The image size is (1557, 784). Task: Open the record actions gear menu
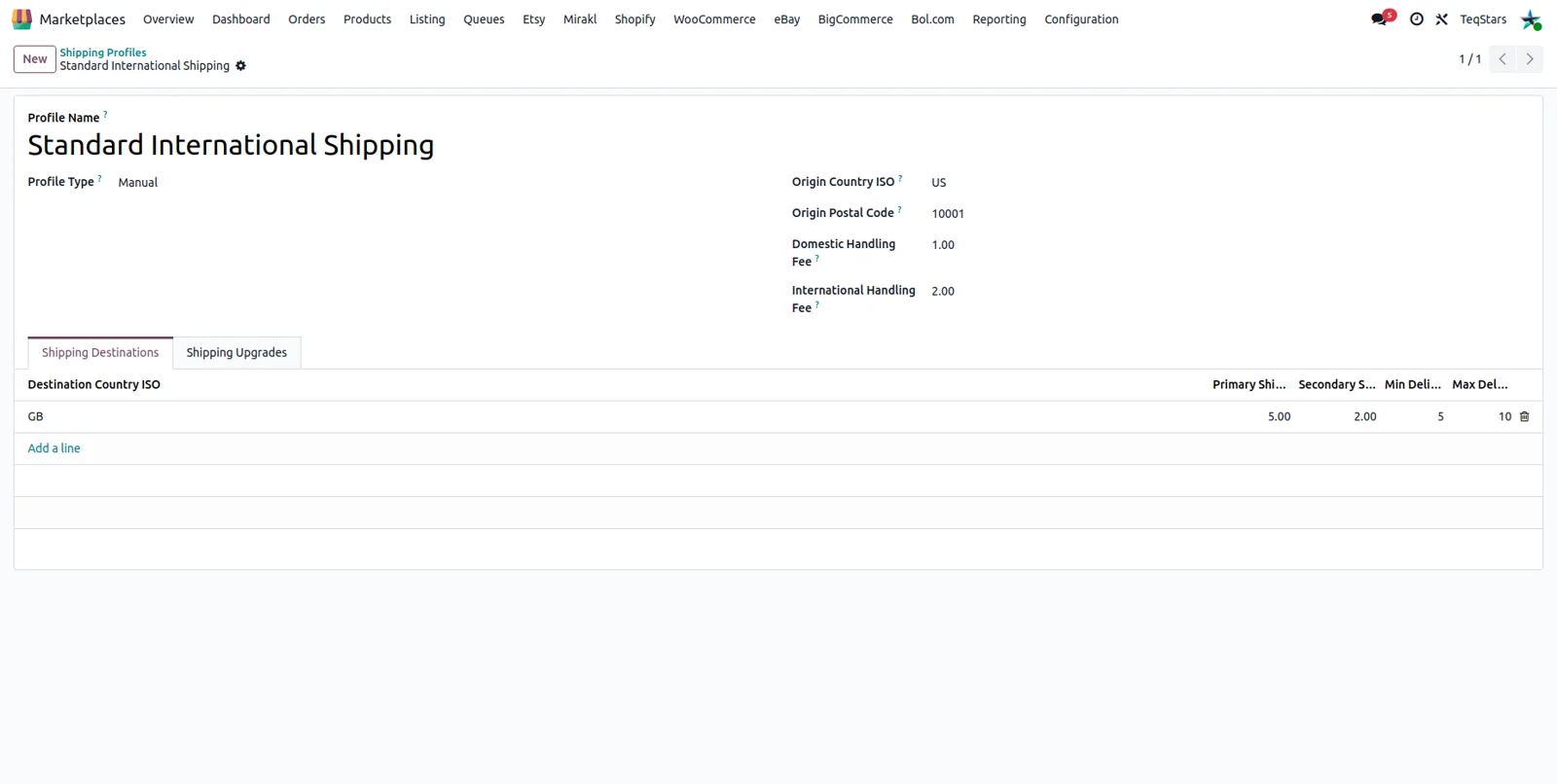click(241, 66)
